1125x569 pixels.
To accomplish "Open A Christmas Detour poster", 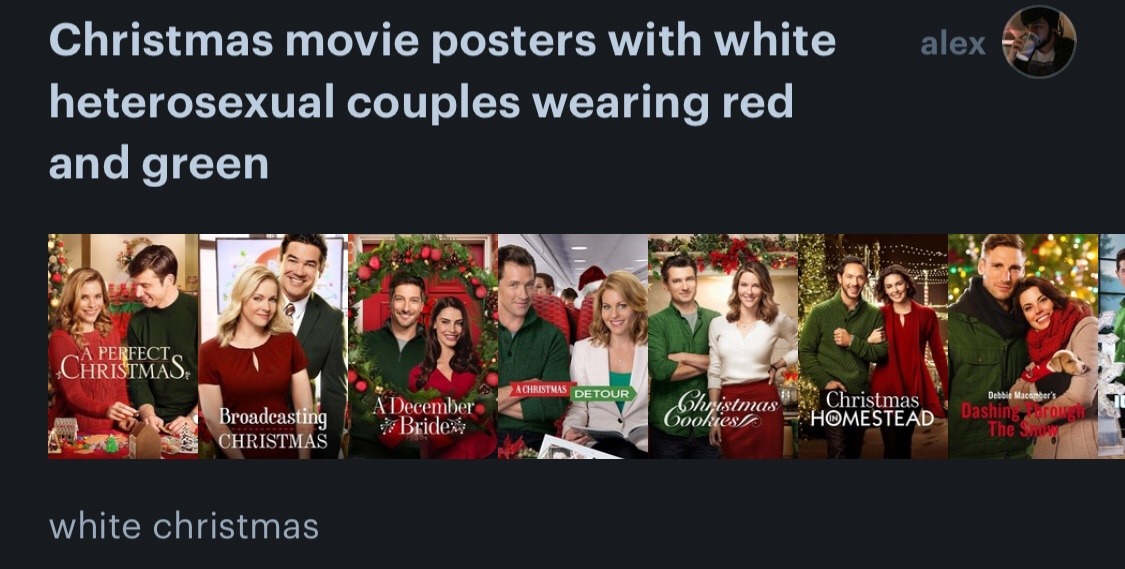I will click(x=573, y=347).
